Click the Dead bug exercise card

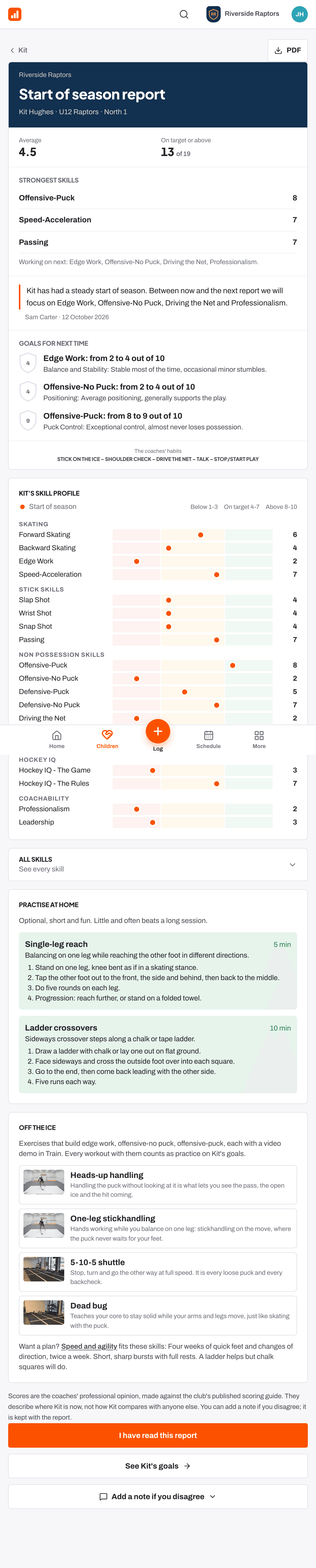(x=158, y=1315)
